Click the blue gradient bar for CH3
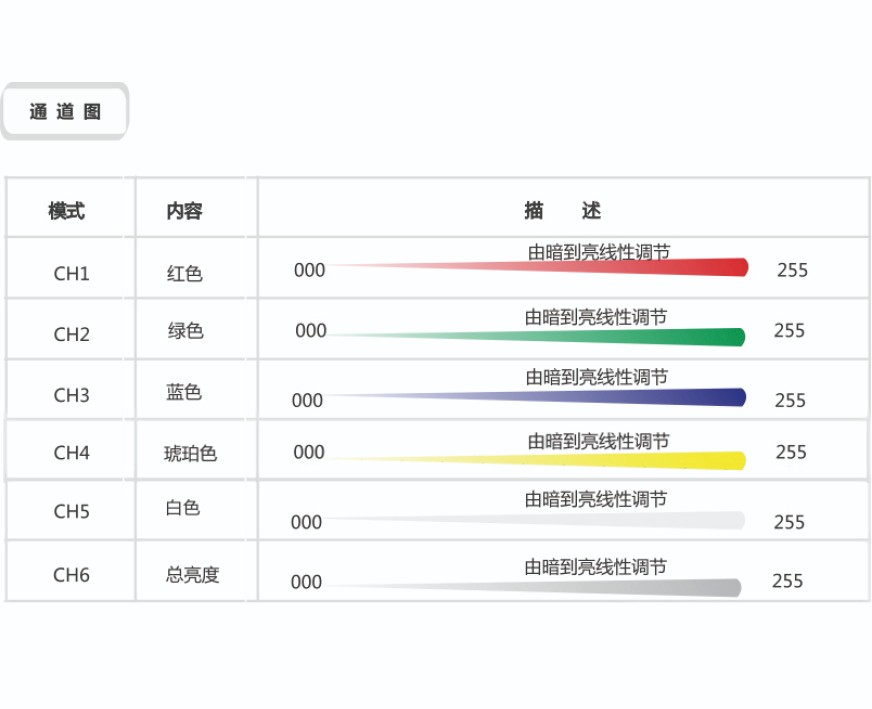The width and height of the screenshot is (872, 709). click(640, 397)
